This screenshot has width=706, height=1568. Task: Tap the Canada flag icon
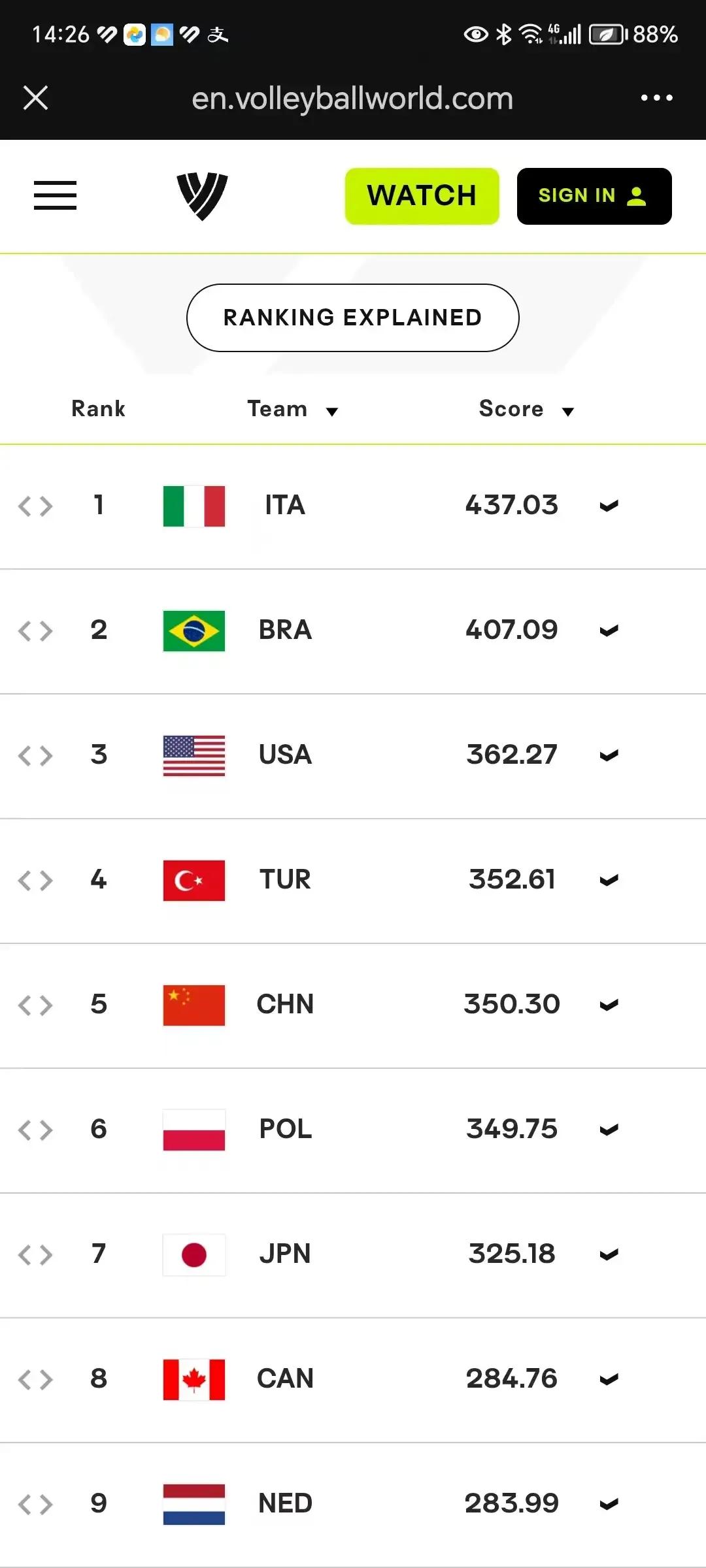[194, 1380]
